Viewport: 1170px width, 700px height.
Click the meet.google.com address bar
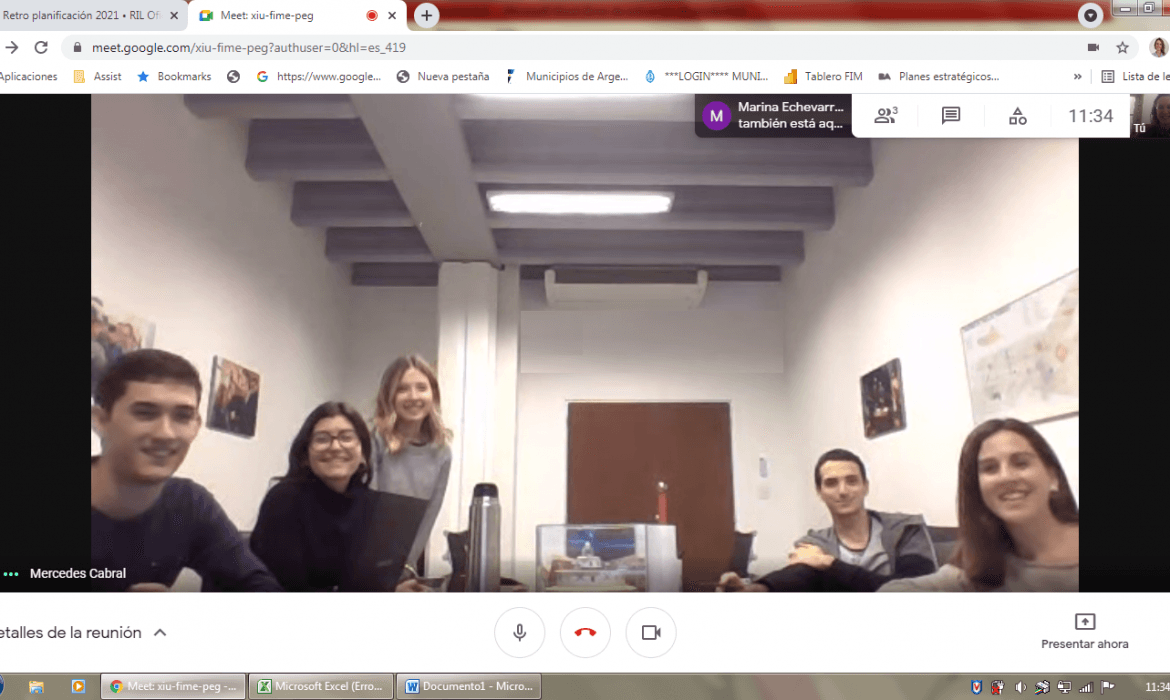pos(500,47)
